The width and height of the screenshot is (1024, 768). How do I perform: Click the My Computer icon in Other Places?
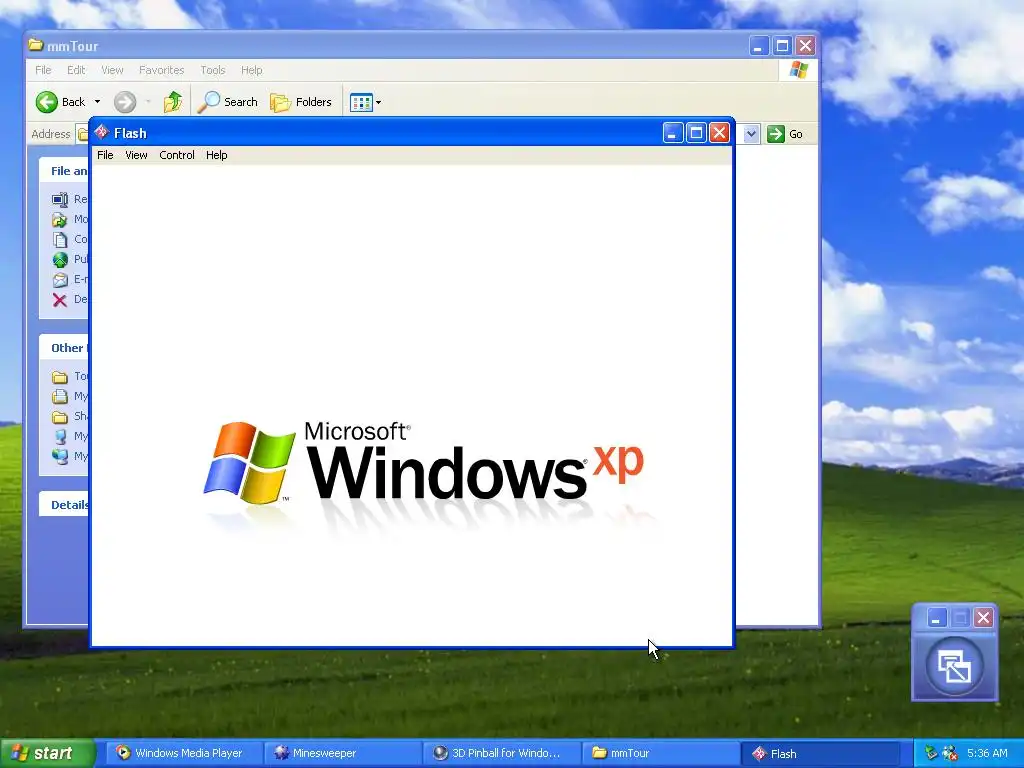pyautogui.click(x=59, y=436)
